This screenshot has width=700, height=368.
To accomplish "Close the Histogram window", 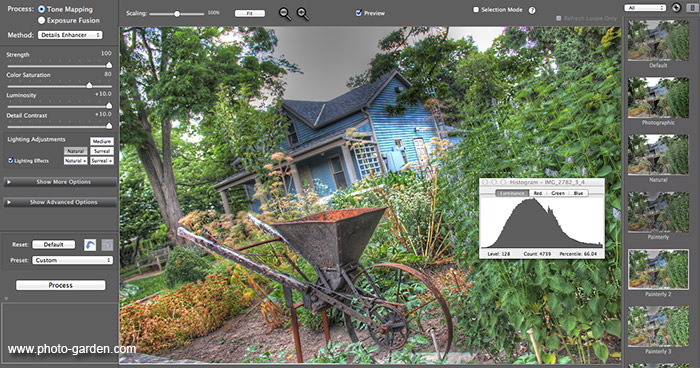I will tap(485, 182).
